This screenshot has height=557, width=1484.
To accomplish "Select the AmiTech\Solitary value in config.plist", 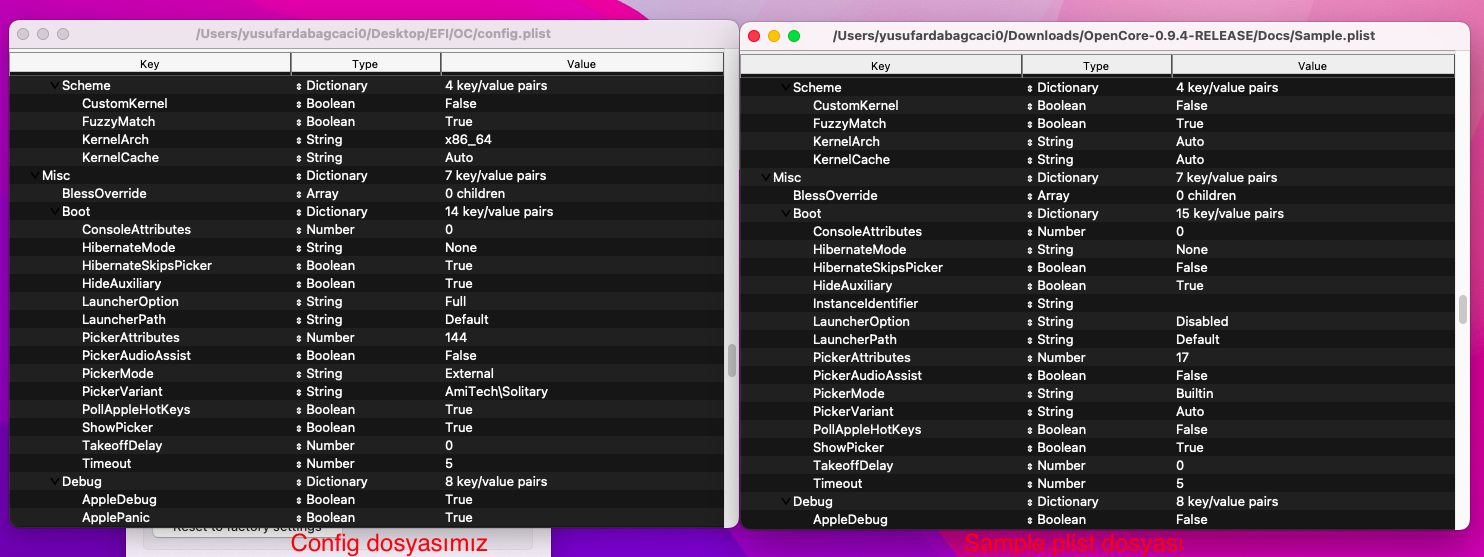I will coord(496,392).
